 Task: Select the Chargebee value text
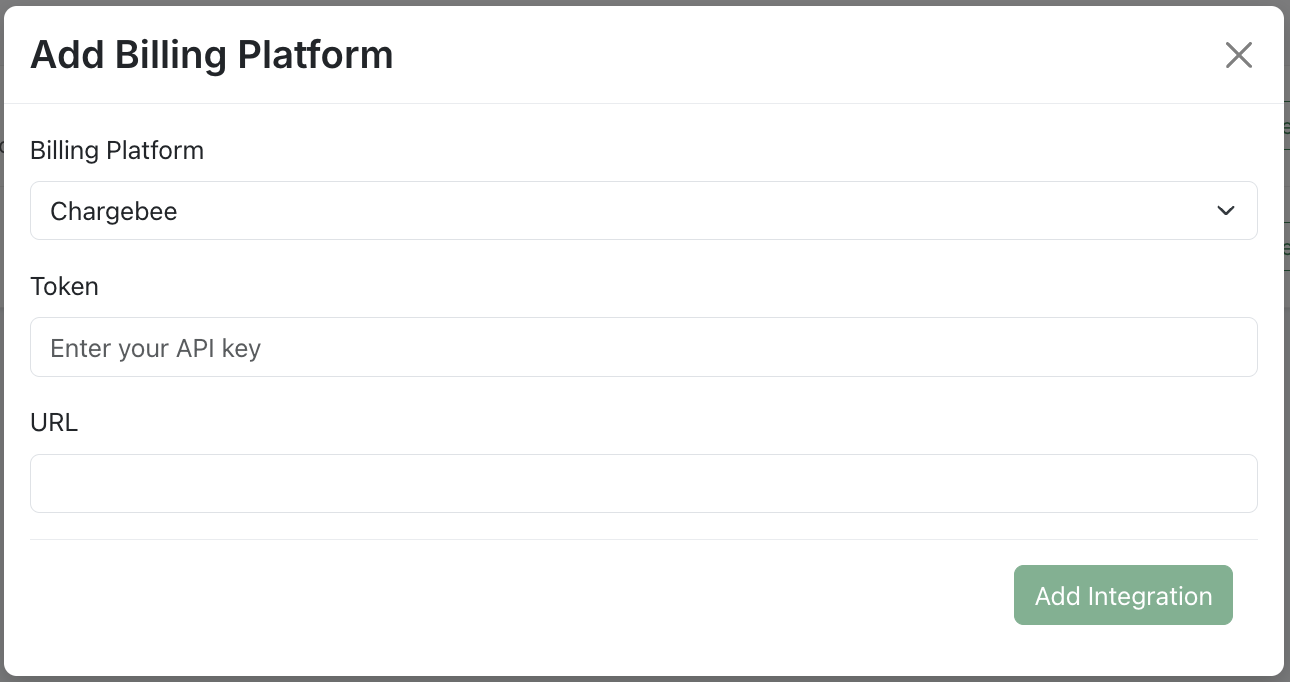114,211
